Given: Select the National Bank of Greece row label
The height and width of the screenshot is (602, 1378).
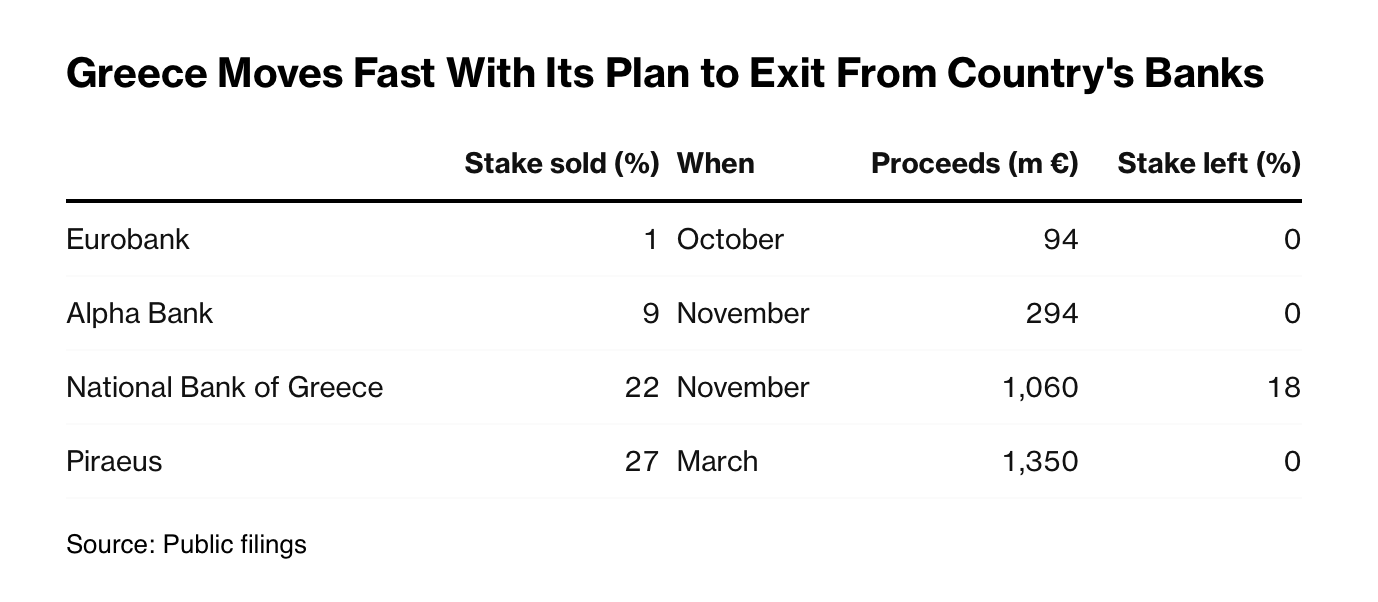Looking at the screenshot, I should click(225, 387).
